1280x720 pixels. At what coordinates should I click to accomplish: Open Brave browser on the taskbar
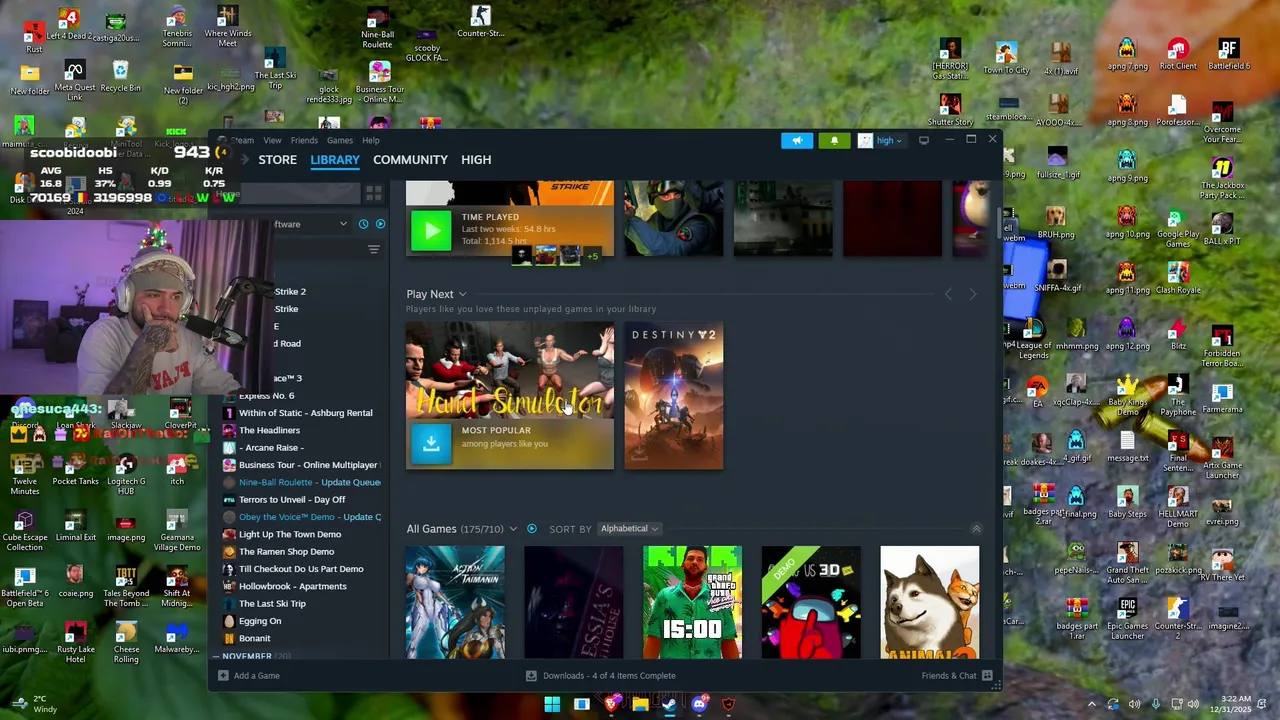point(611,704)
